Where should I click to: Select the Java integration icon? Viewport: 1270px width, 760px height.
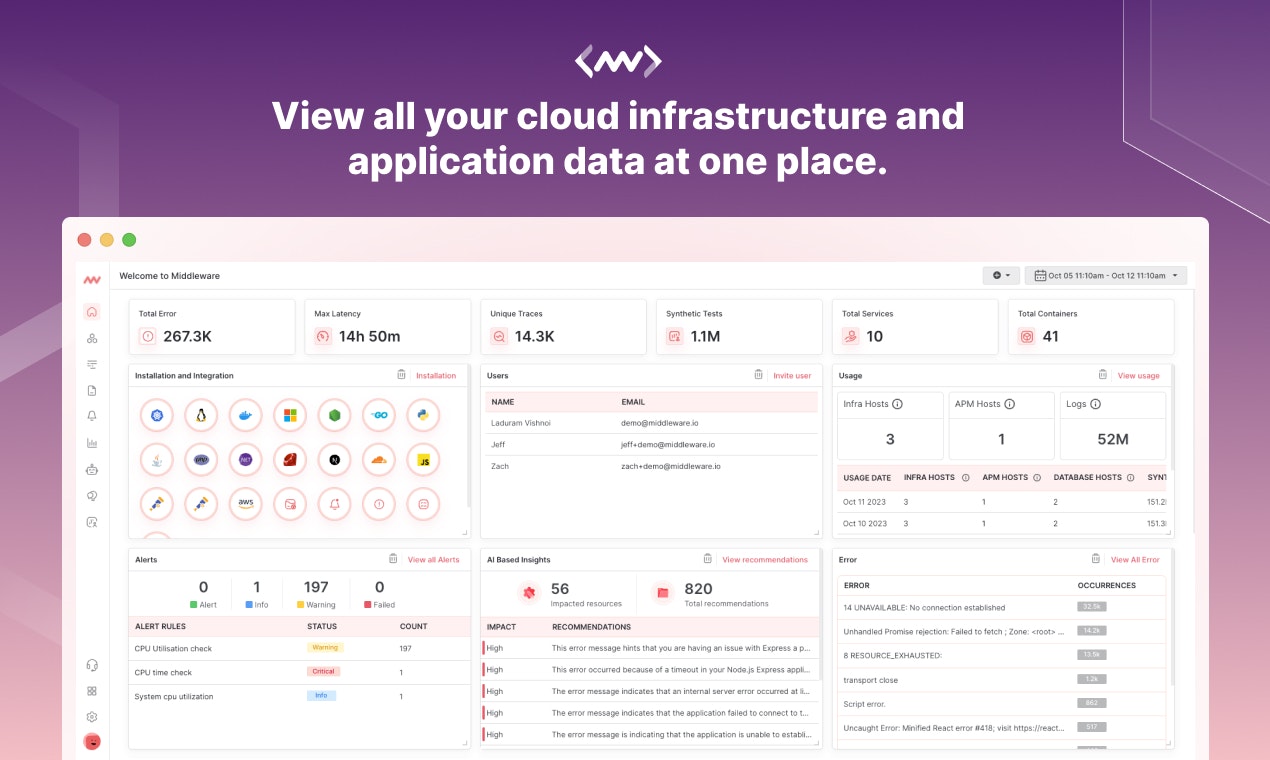tap(157, 460)
